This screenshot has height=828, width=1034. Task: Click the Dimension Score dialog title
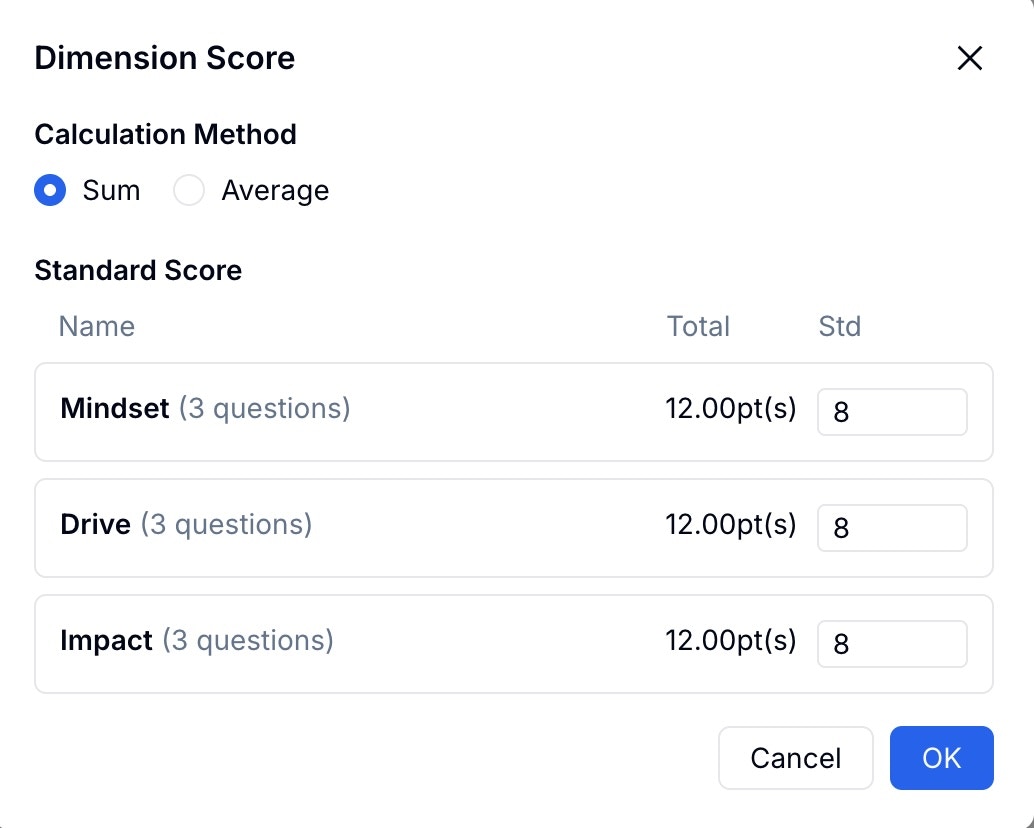tap(164, 58)
